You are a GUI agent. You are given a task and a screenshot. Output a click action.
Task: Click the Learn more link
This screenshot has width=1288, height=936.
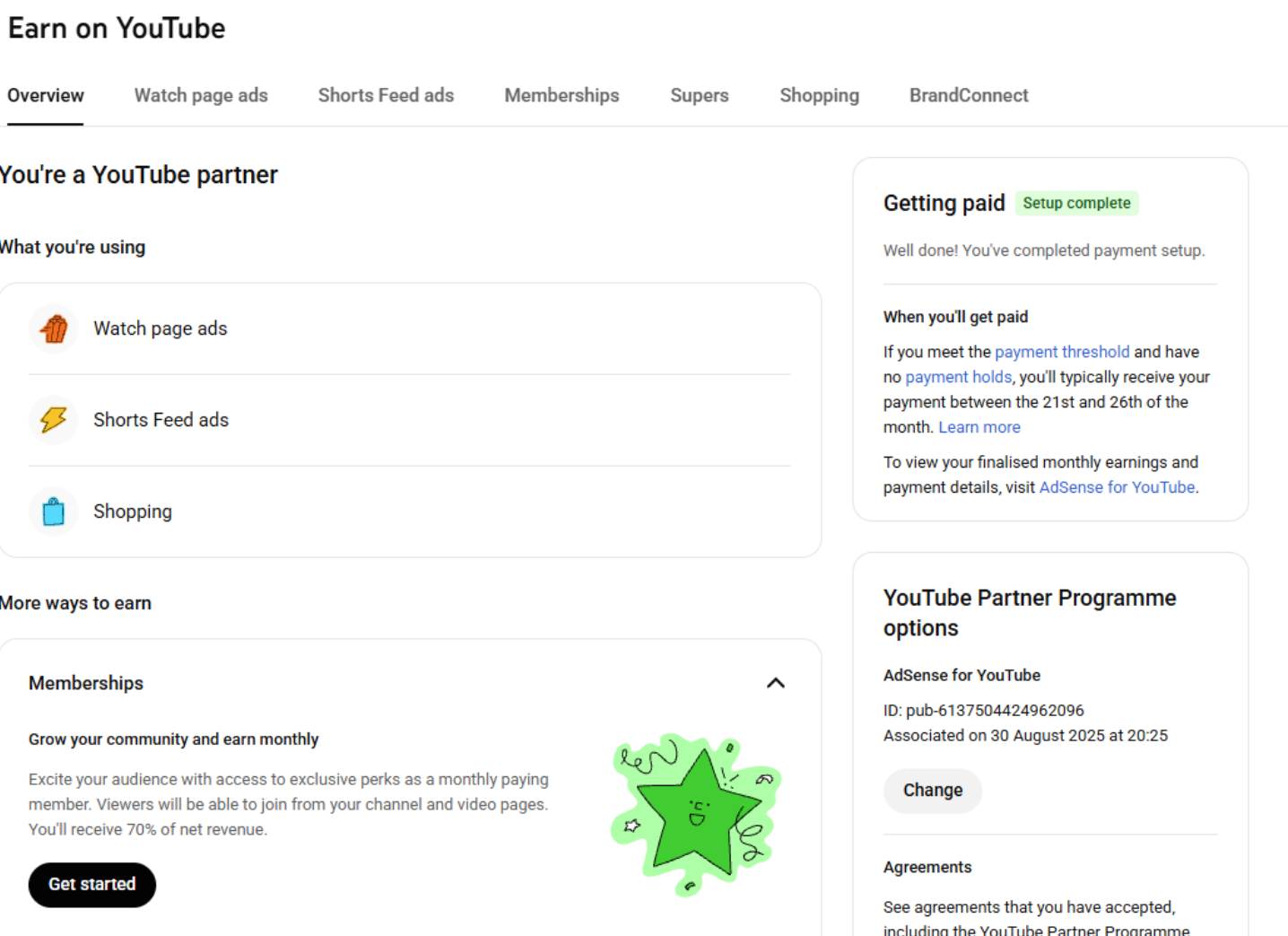pos(979,427)
